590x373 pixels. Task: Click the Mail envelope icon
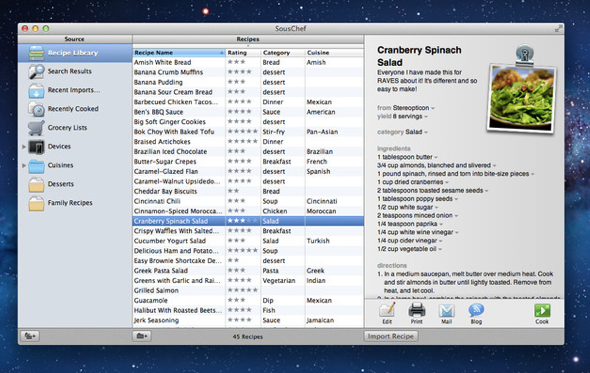coord(446,311)
